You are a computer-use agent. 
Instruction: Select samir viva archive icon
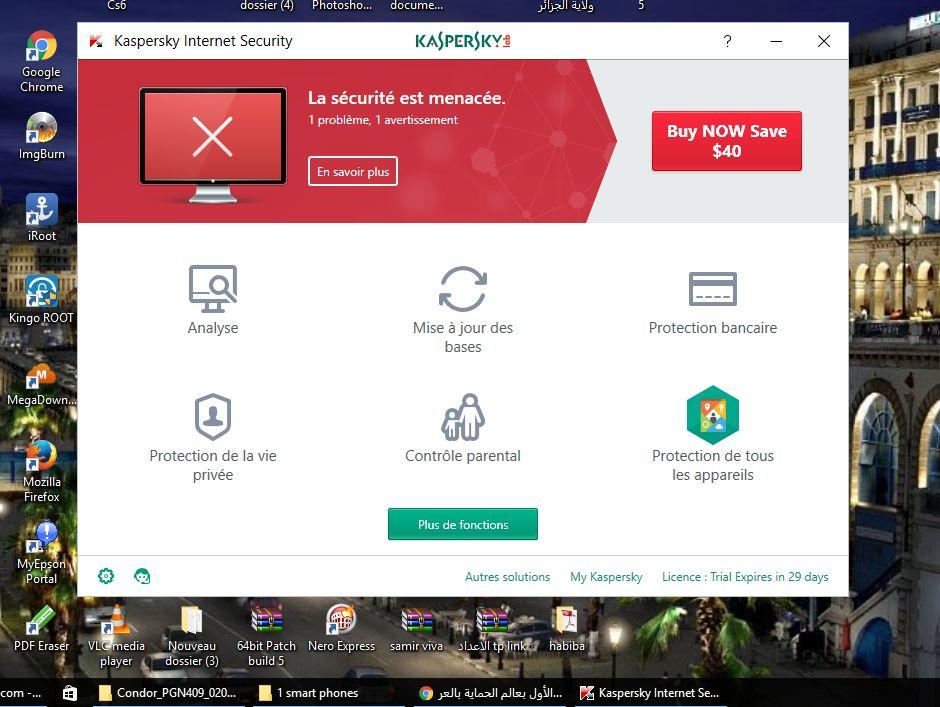point(416,628)
